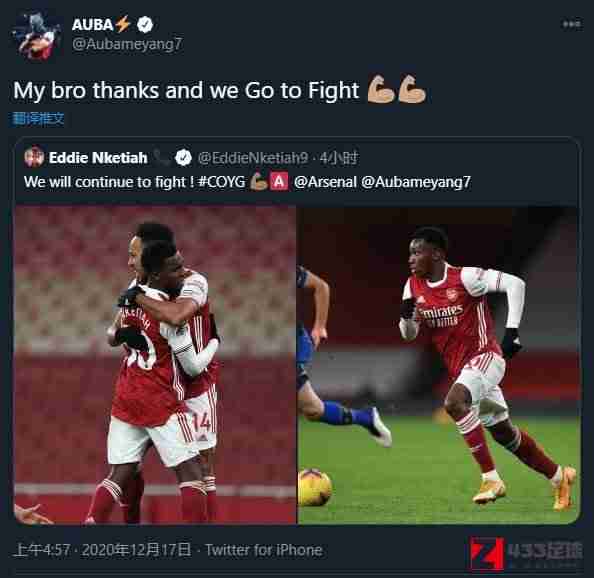This screenshot has height=578, width=594.
Task: Click the translate tweet link
Action: [38, 119]
